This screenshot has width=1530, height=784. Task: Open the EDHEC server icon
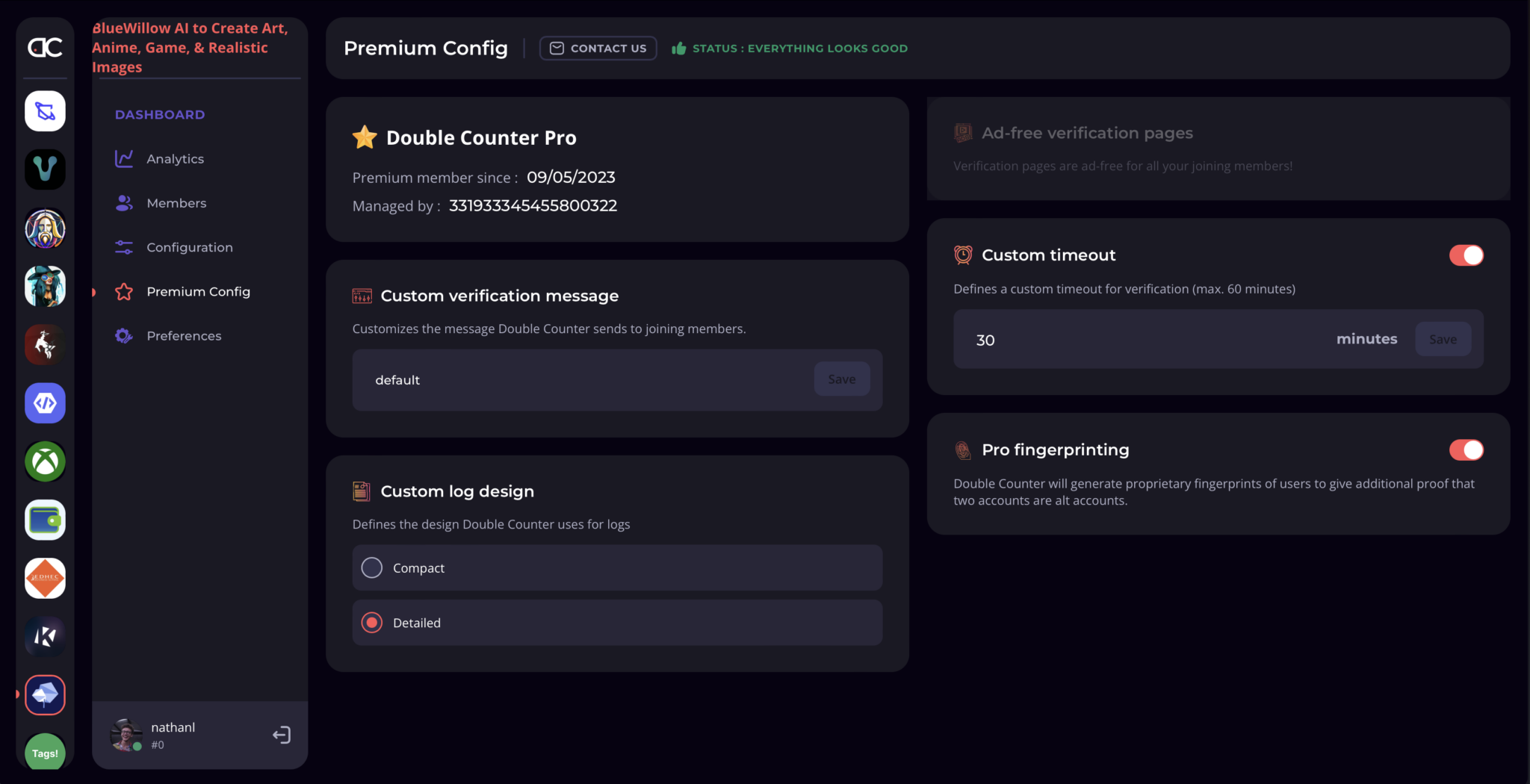45,579
